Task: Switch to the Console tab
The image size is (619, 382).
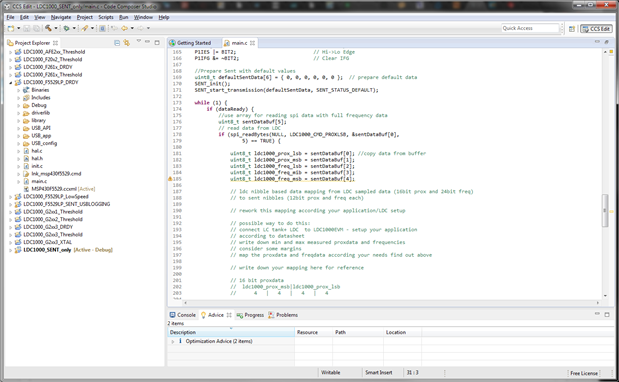Action: 182,315
